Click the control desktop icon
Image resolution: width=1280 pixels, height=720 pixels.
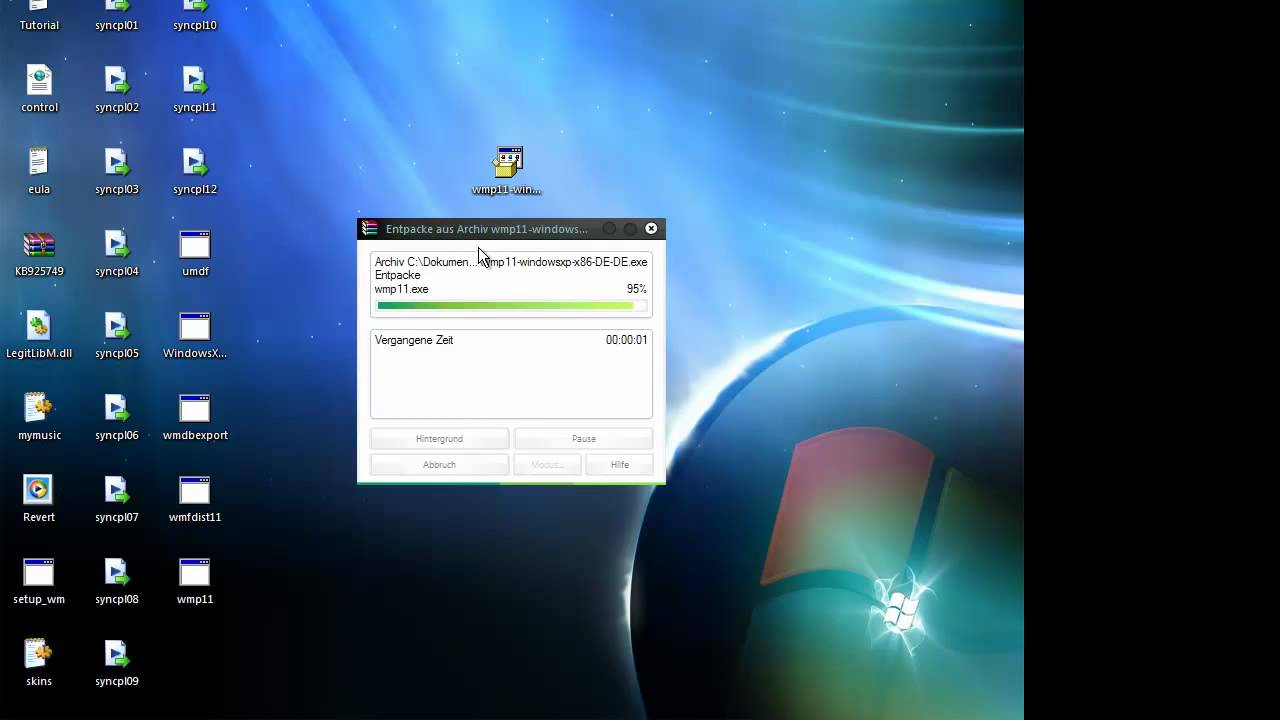(39, 88)
